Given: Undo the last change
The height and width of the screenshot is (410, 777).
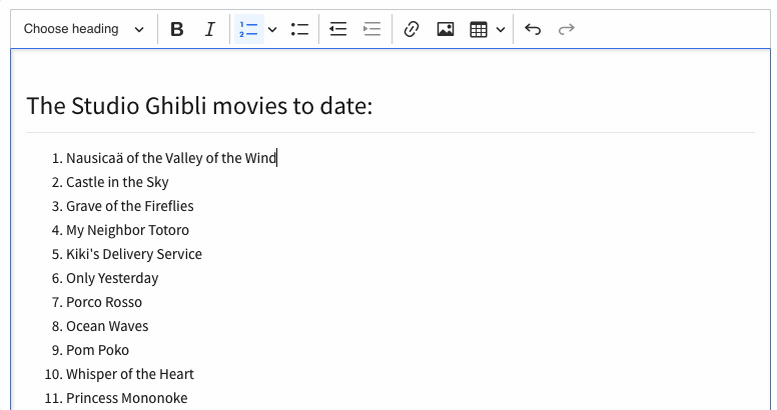Looking at the screenshot, I should (533, 29).
